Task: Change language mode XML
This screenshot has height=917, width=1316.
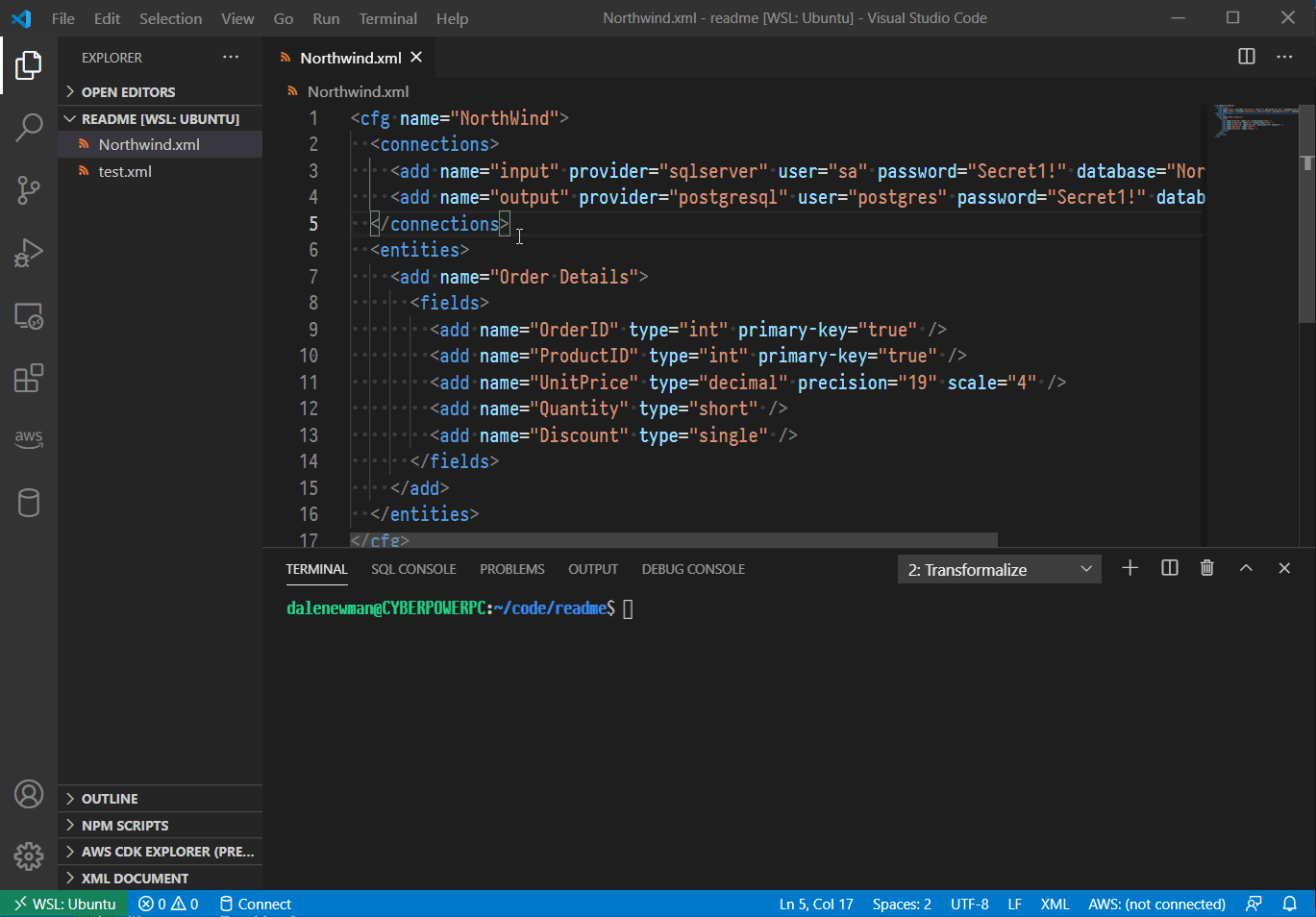Action: [x=1055, y=904]
